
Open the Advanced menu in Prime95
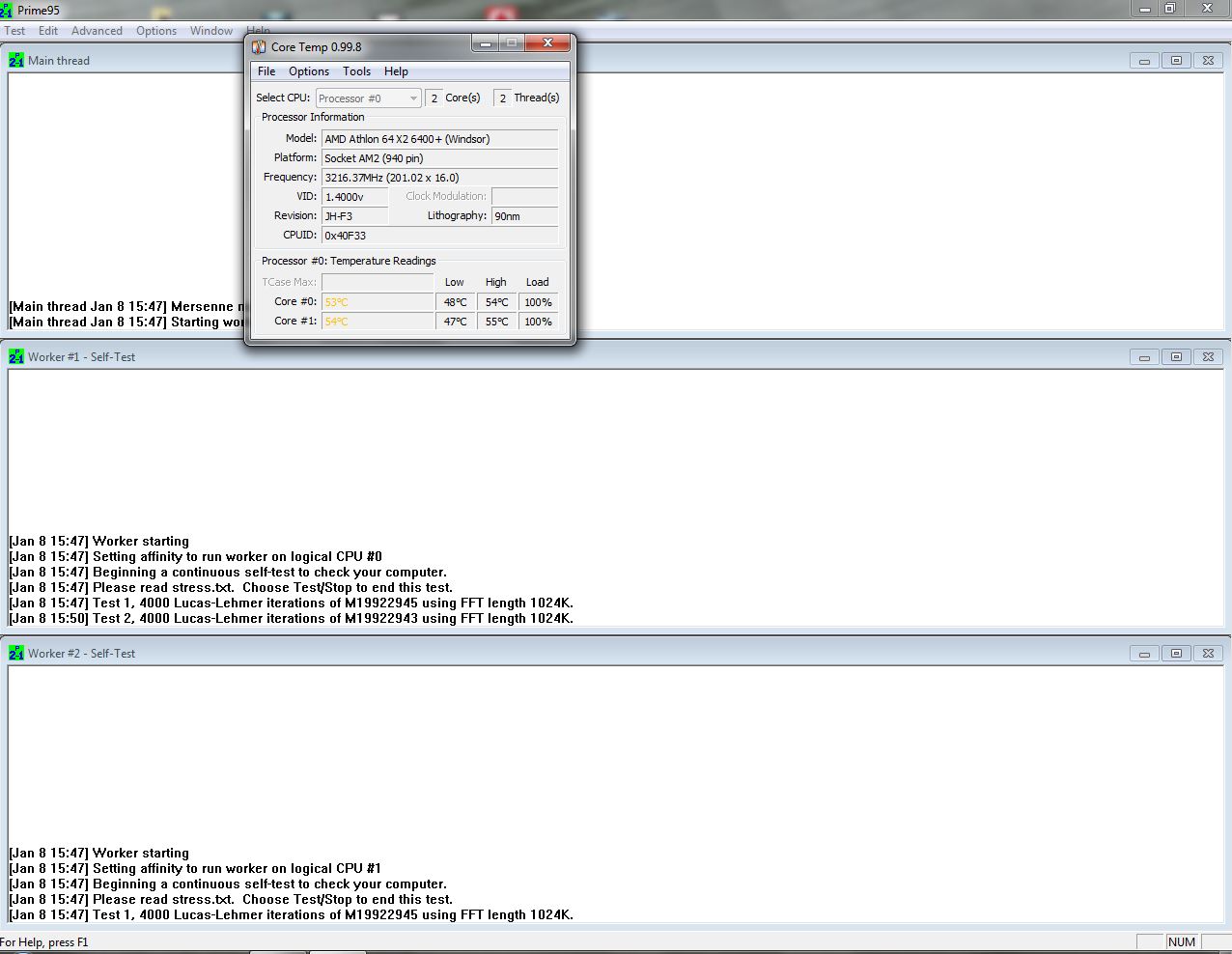click(x=97, y=31)
